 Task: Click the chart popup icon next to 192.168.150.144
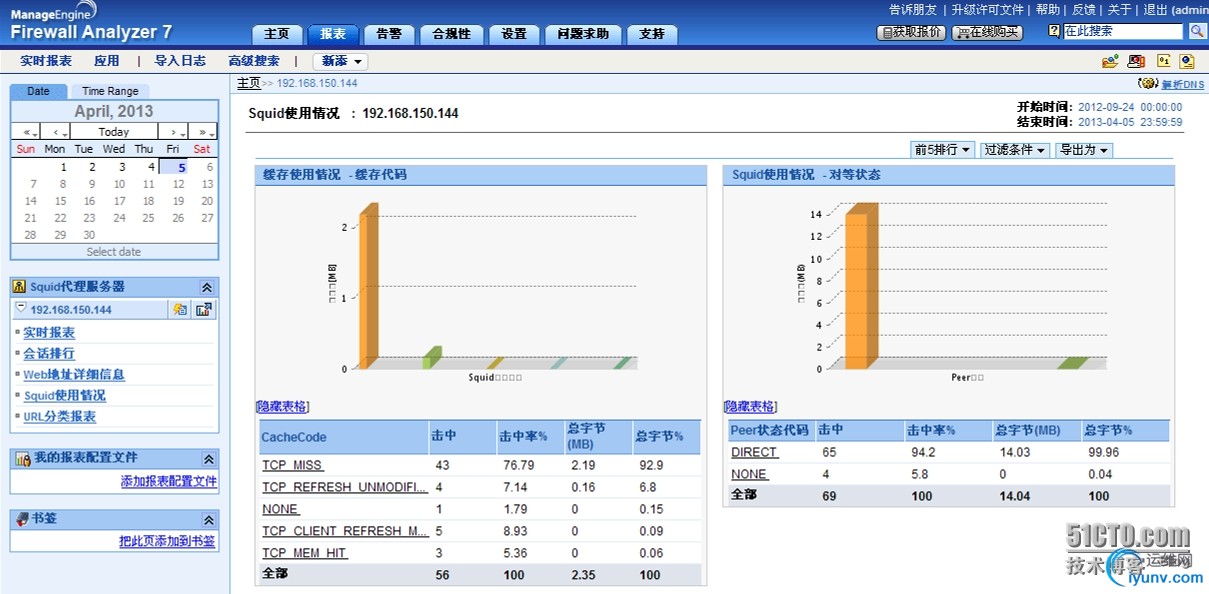tap(204, 309)
